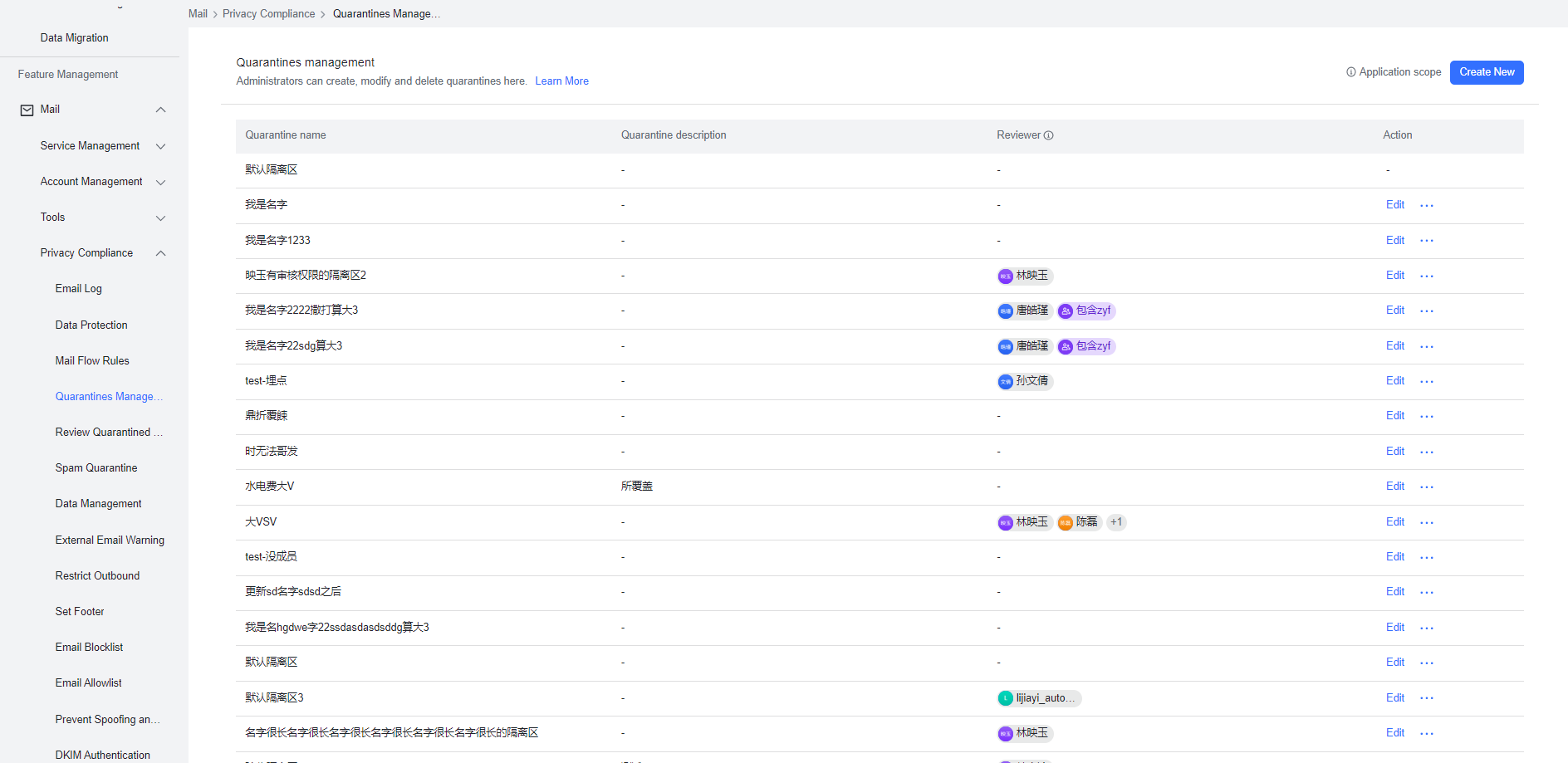
Task: Click the Mail envelope icon in sidebar
Action: point(27,110)
